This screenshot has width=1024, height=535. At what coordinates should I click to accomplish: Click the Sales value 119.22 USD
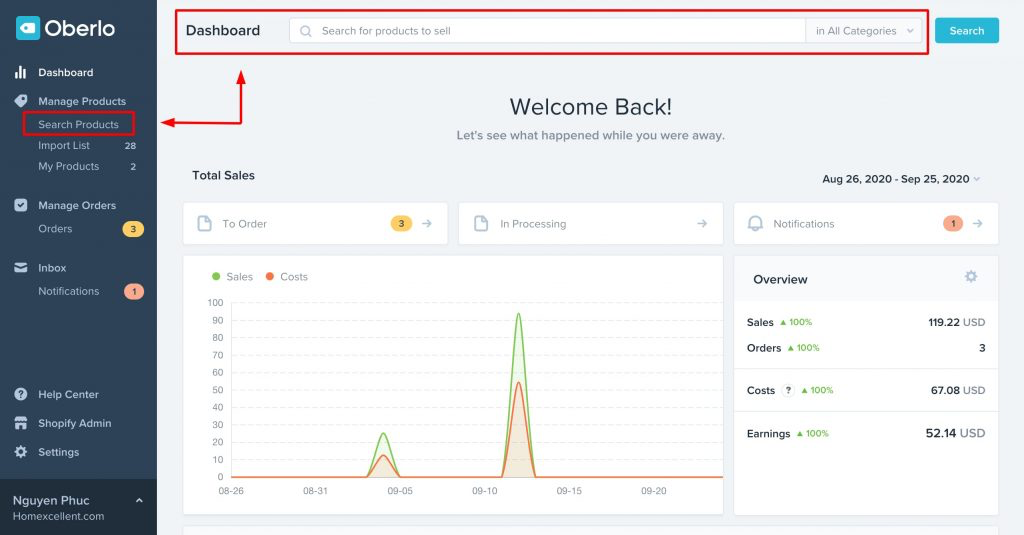point(957,322)
